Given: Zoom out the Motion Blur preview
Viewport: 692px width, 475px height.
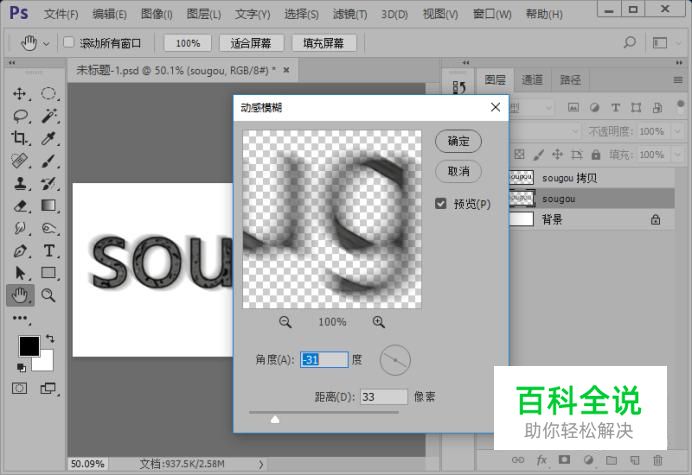Looking at the screenshot, I should (x=285, y=322).
